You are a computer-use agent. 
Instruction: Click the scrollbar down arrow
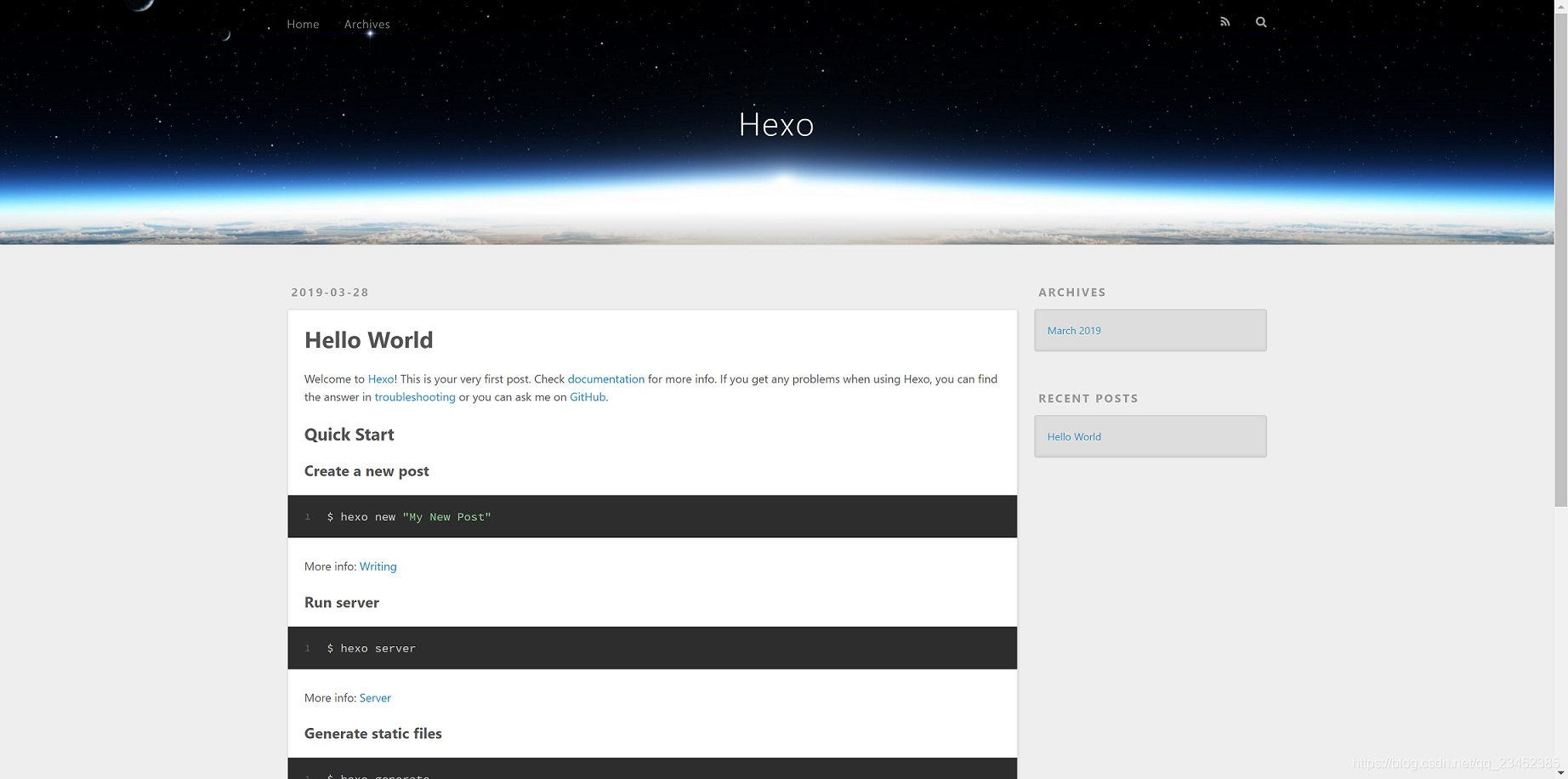click(1561, 773)
